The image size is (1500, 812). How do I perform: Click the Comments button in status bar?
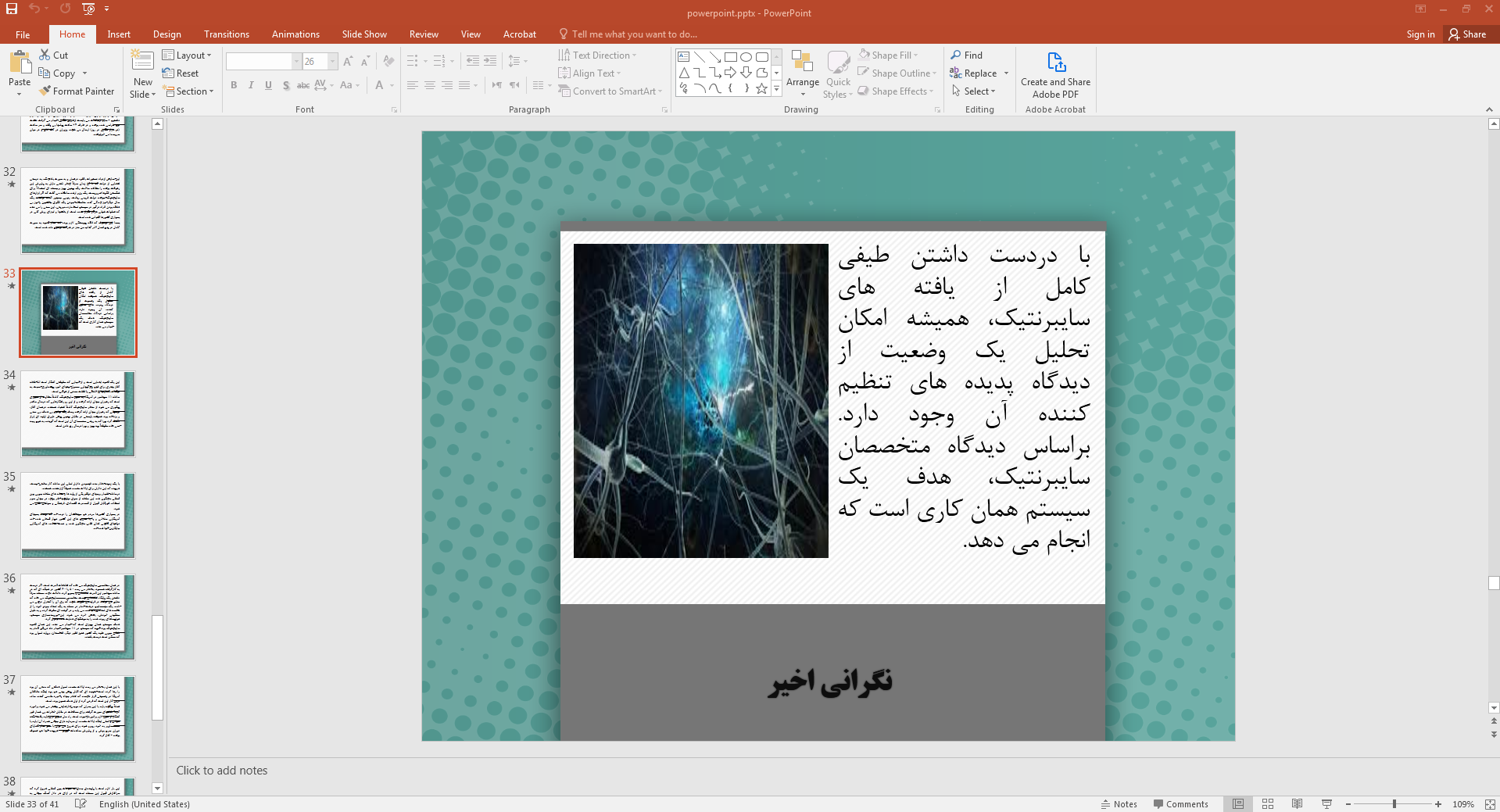[1181, 803]
